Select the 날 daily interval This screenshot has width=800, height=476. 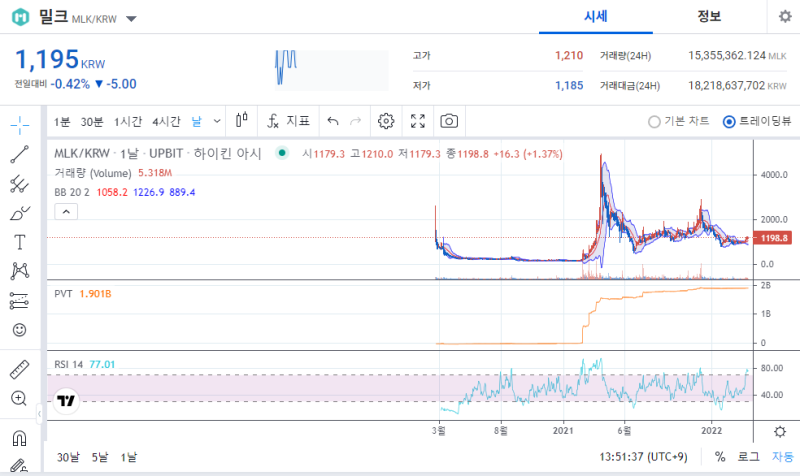point(196,122)
